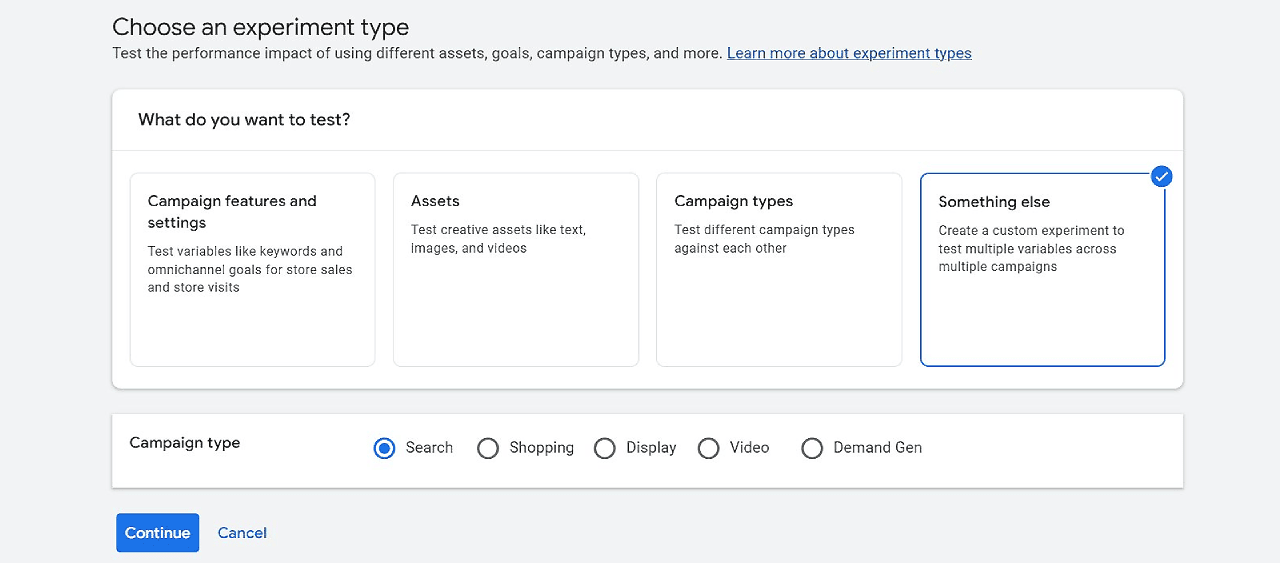Click 'Test different campaign types' description text
This screenshot has width=1280, height=563.
[x=764, y=239]
